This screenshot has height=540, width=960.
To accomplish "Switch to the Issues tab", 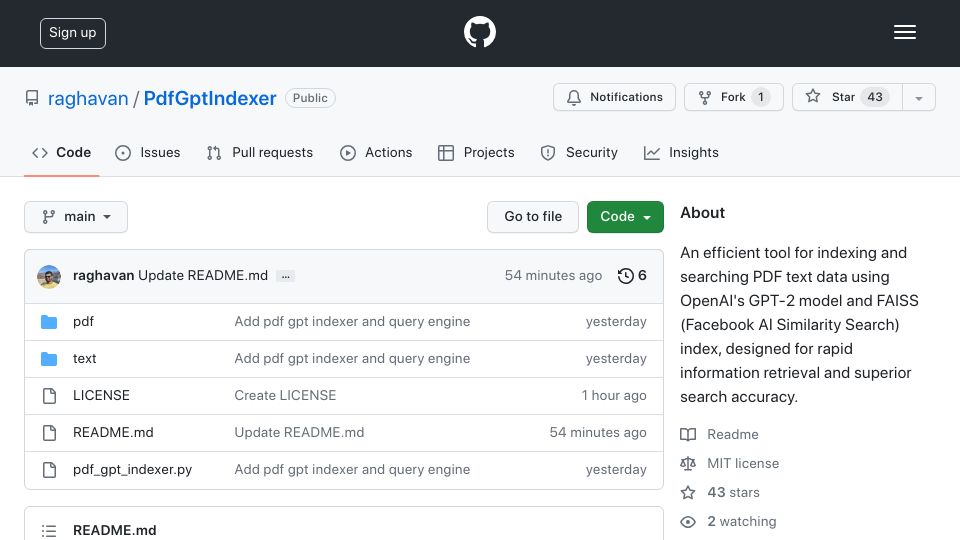I will (148, 152).
